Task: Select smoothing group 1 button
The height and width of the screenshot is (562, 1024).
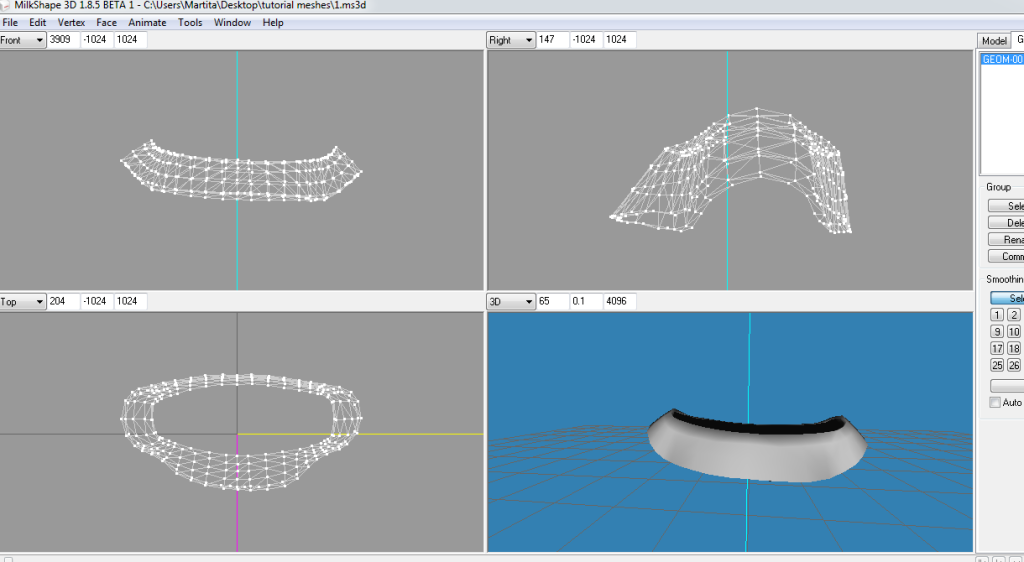Action: [997, 315]
